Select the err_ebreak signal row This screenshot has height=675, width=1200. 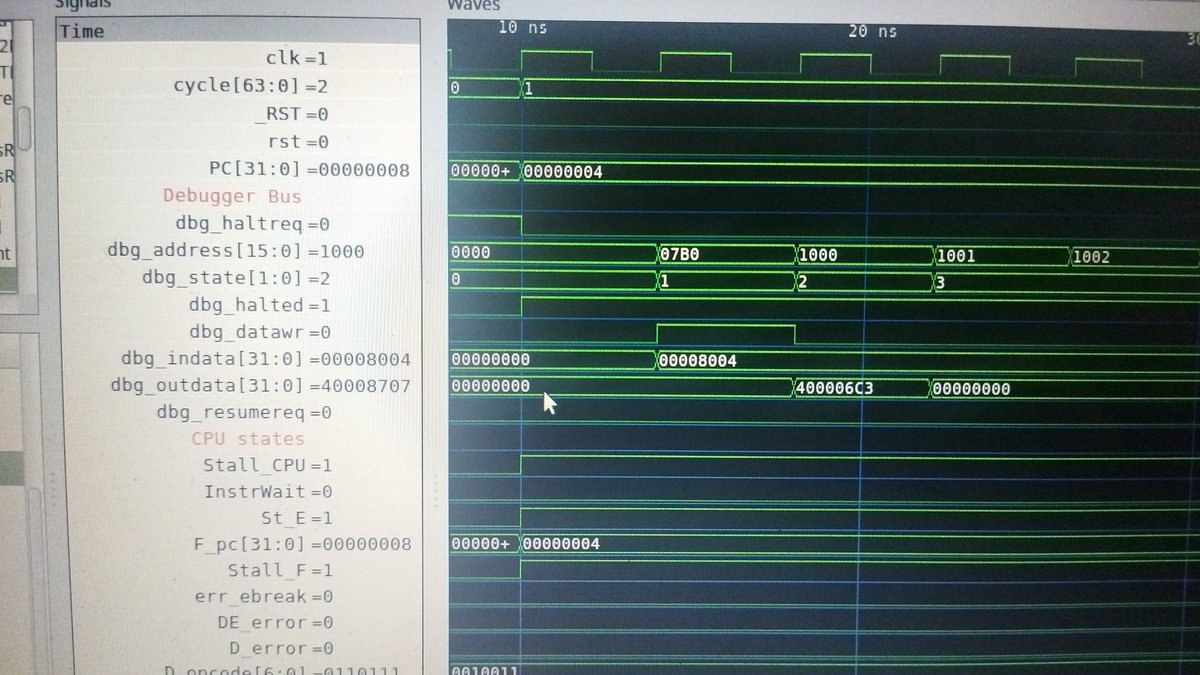(x=264, y=597)
